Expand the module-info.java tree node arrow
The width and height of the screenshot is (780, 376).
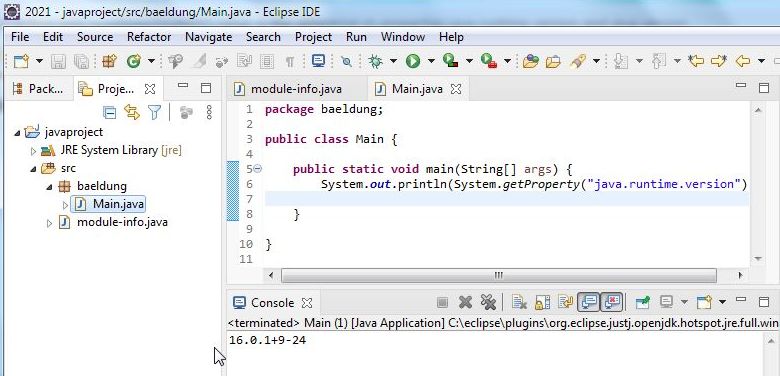point(49,223)
